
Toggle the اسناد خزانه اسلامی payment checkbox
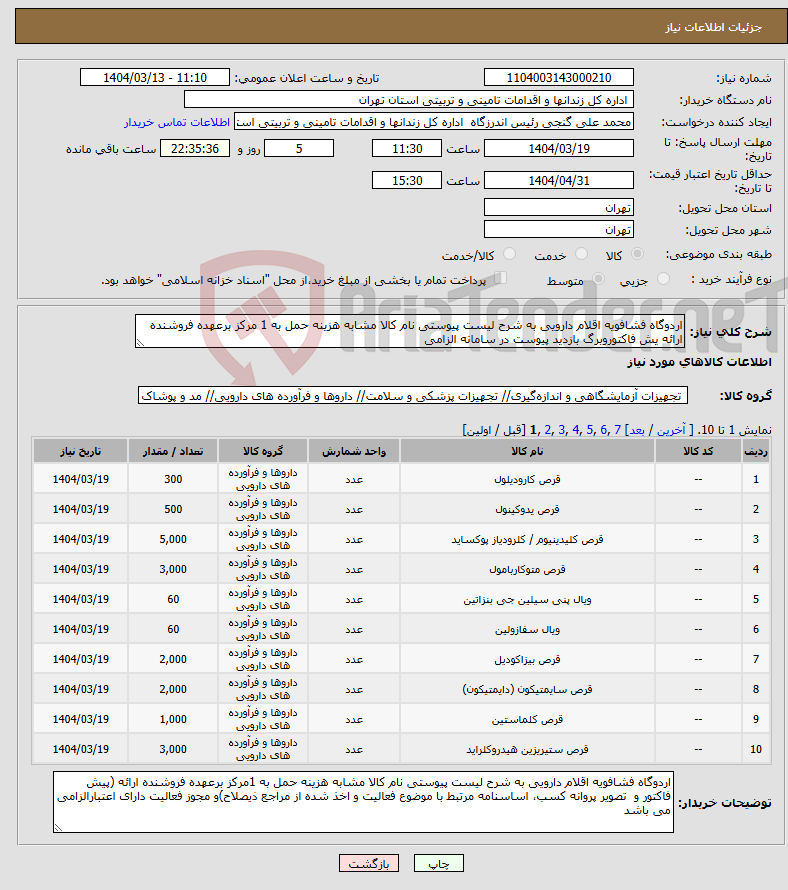(x=500, y=278)
